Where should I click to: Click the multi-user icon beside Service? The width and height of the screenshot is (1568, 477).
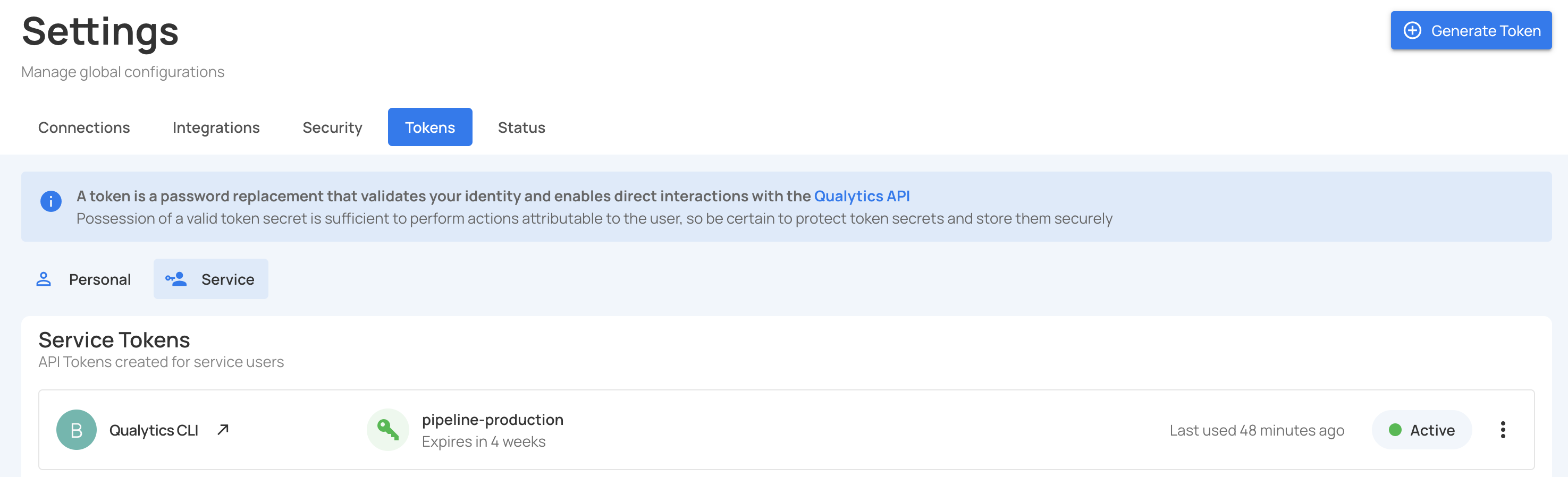[x=176, y=279]
